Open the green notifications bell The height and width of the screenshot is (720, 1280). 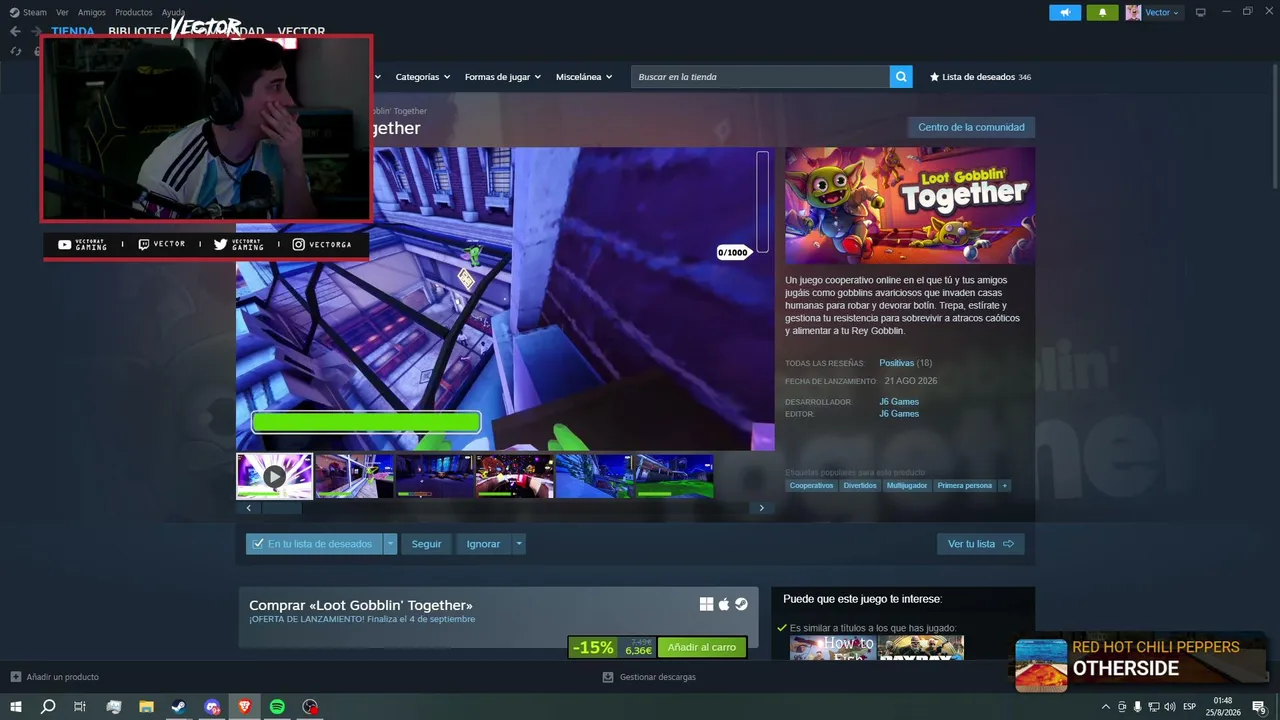[x=1102, y=13]
